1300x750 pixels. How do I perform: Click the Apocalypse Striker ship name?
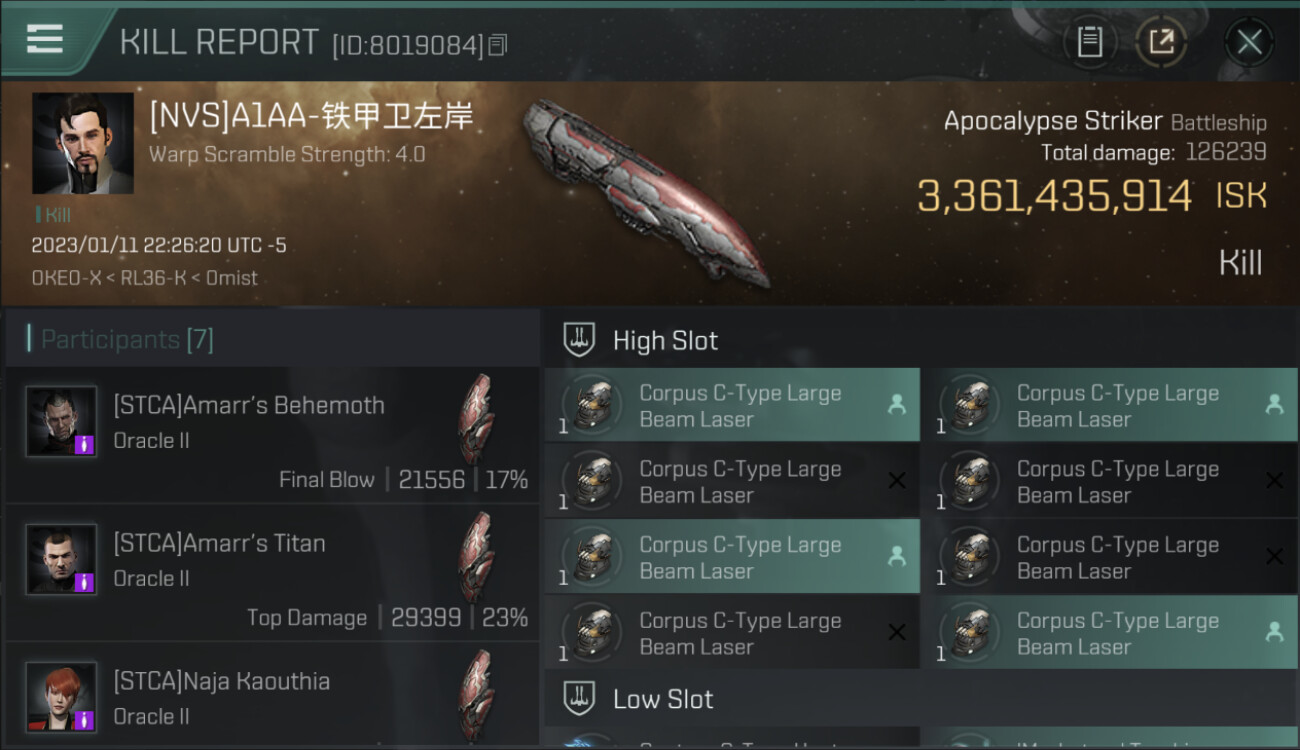click(x=1053, y=121)
